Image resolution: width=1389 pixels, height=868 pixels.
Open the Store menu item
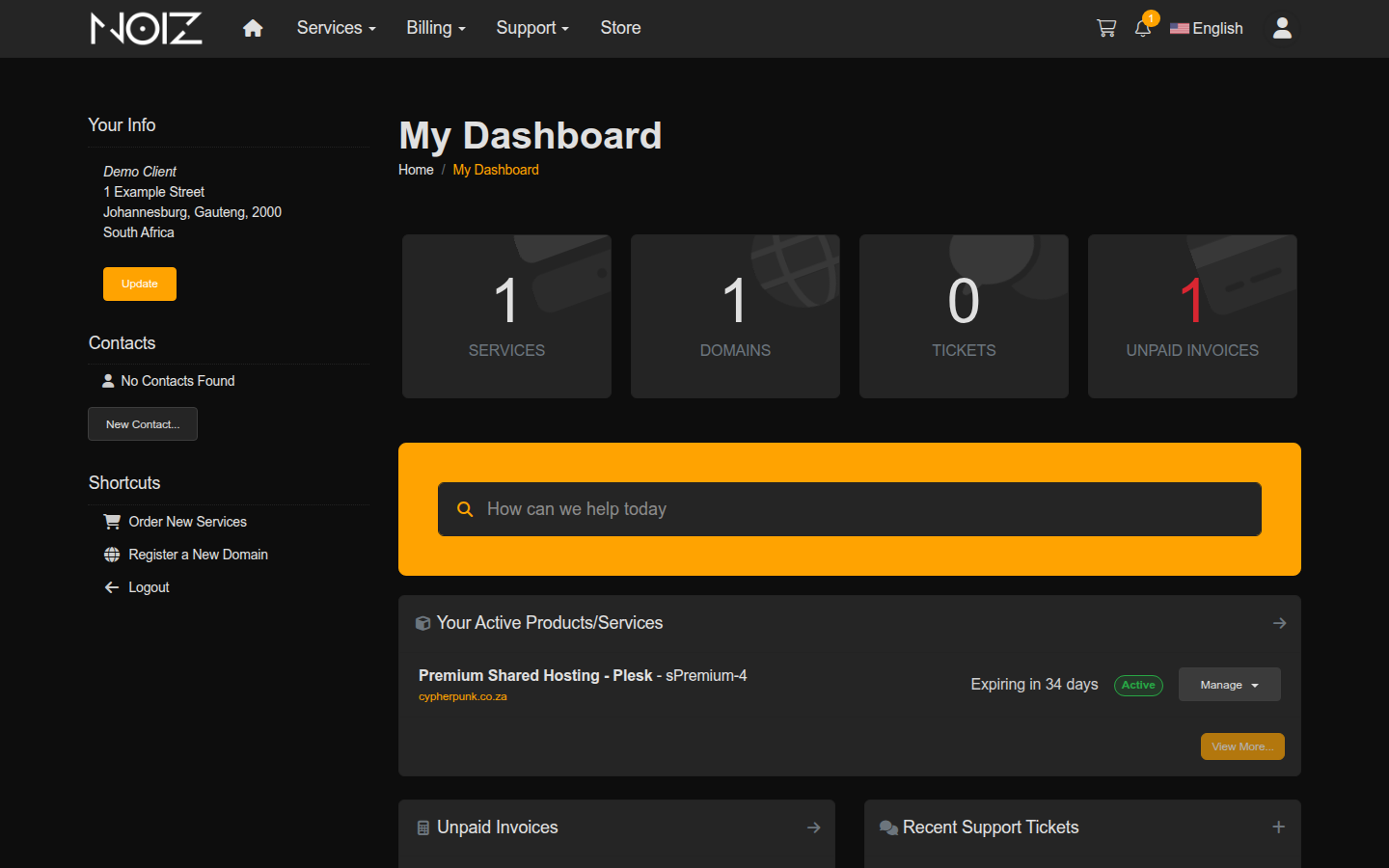tap(620, 28)
